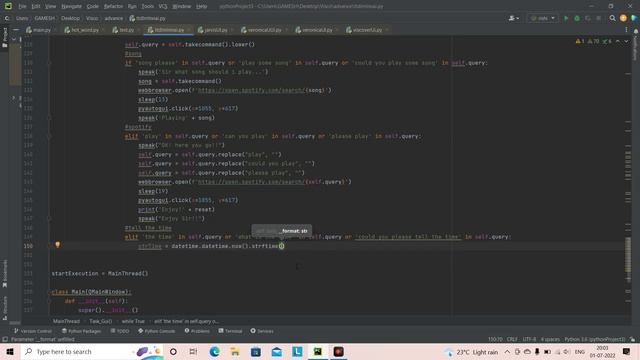640x360 pixels.
Task: Switch to test.py editor tab
Action: point(126,30)
